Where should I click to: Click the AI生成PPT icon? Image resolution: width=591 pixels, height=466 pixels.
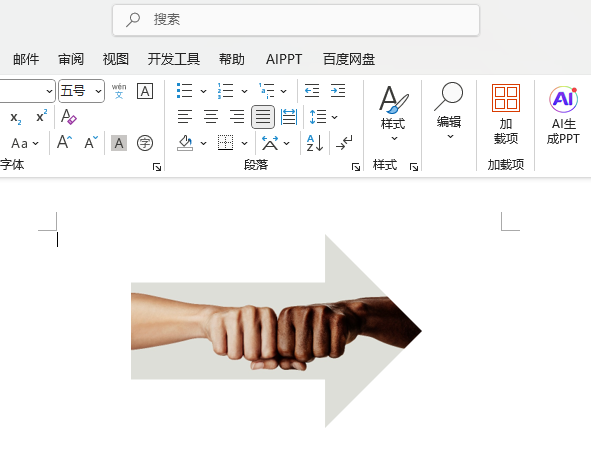coord(563,115)
